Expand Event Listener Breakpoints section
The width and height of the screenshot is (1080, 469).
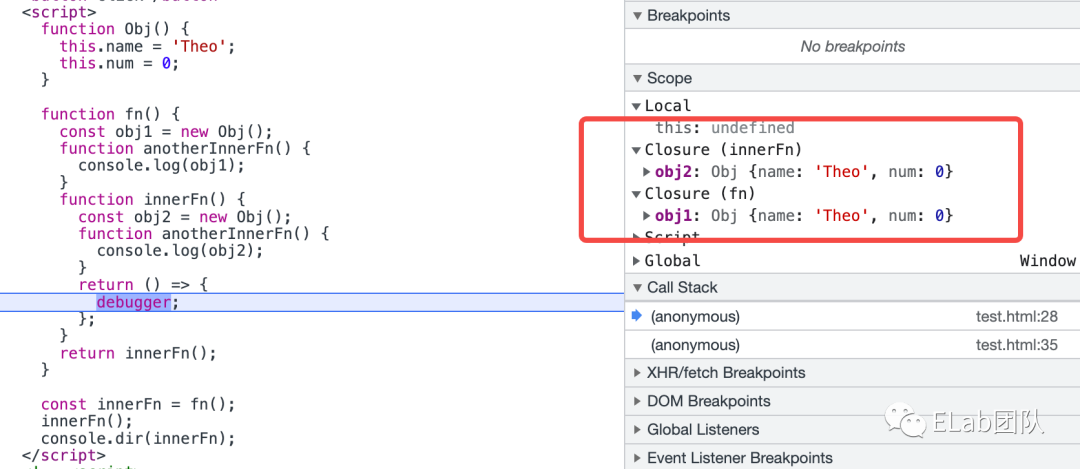click(636, 458)
